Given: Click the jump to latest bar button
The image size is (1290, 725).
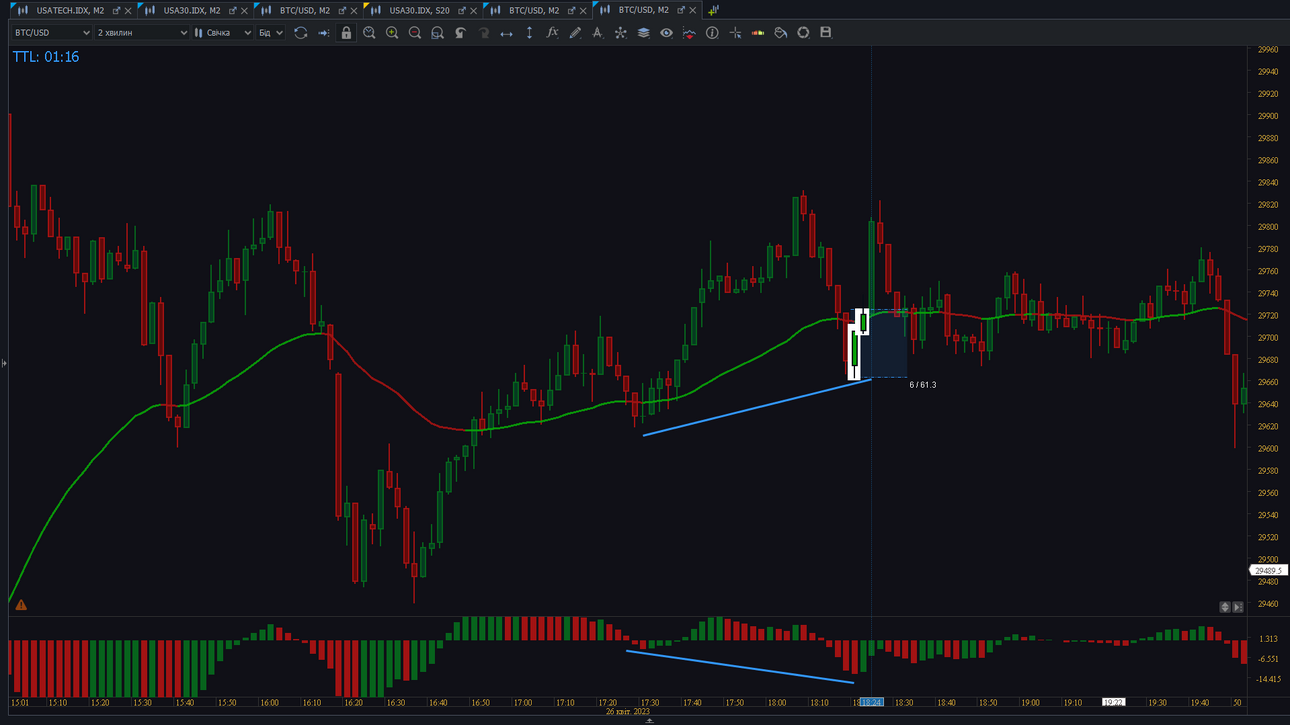Looking at the screenshot, I should [x=1238, y=607].
